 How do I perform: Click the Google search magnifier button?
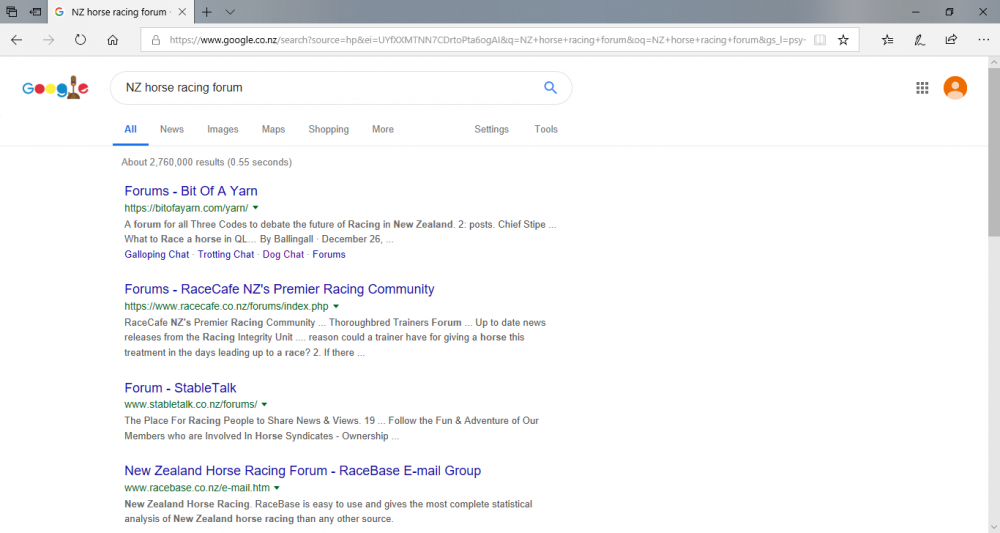pyautogui.click(x=550, y=87)
